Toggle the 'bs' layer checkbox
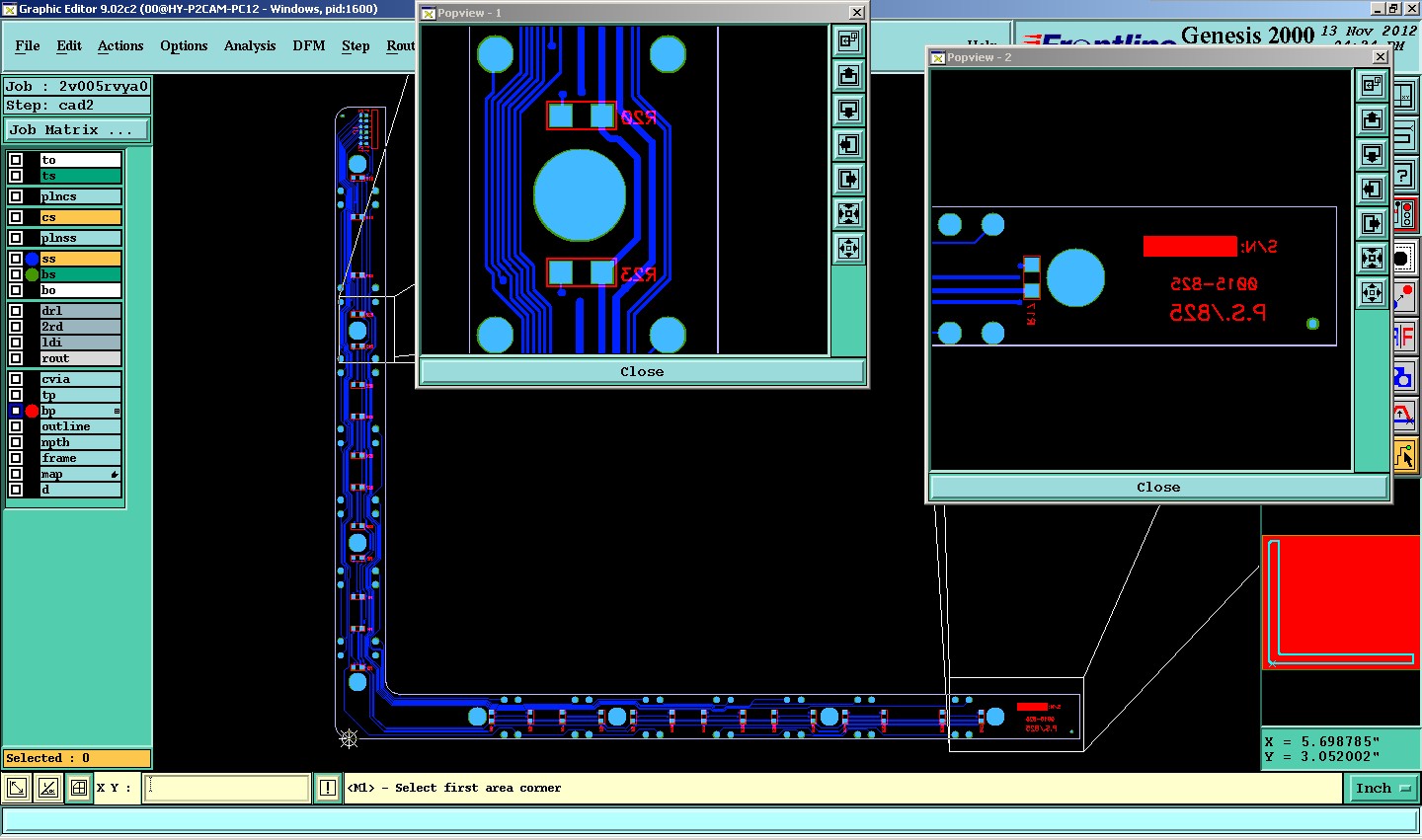Screen dimensions: 1422x840 coord(16,274)
